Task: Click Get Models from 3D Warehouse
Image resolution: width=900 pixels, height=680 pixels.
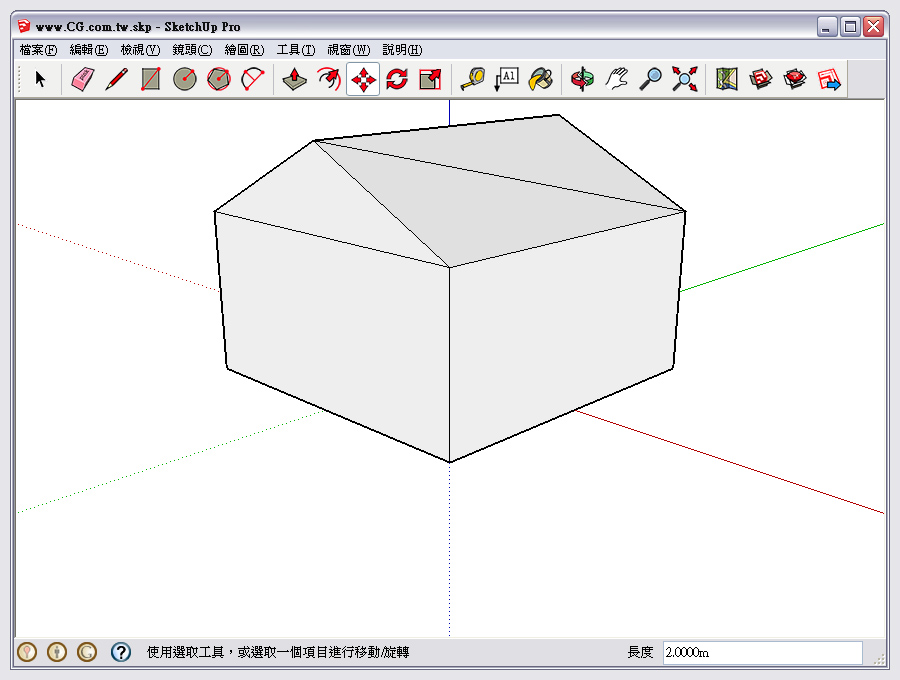Action: pos(761,79)
